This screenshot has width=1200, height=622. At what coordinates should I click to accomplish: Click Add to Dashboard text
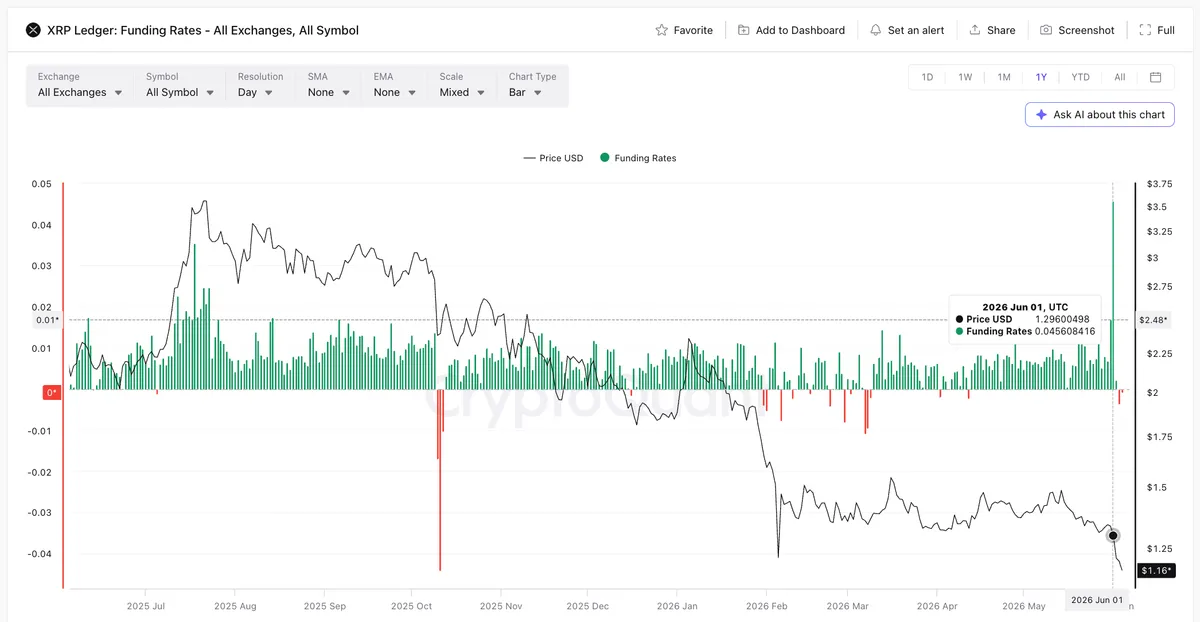[x=800, y=30]
